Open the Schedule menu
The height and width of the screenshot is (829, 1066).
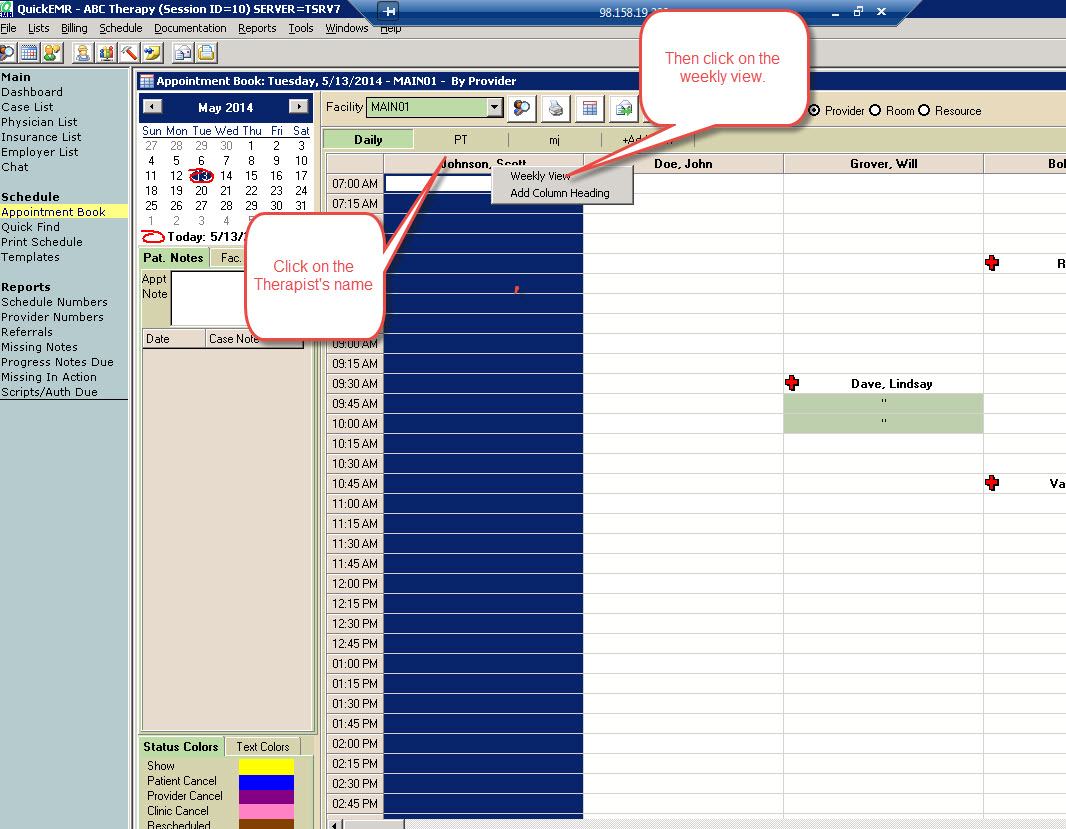[121, 28]
